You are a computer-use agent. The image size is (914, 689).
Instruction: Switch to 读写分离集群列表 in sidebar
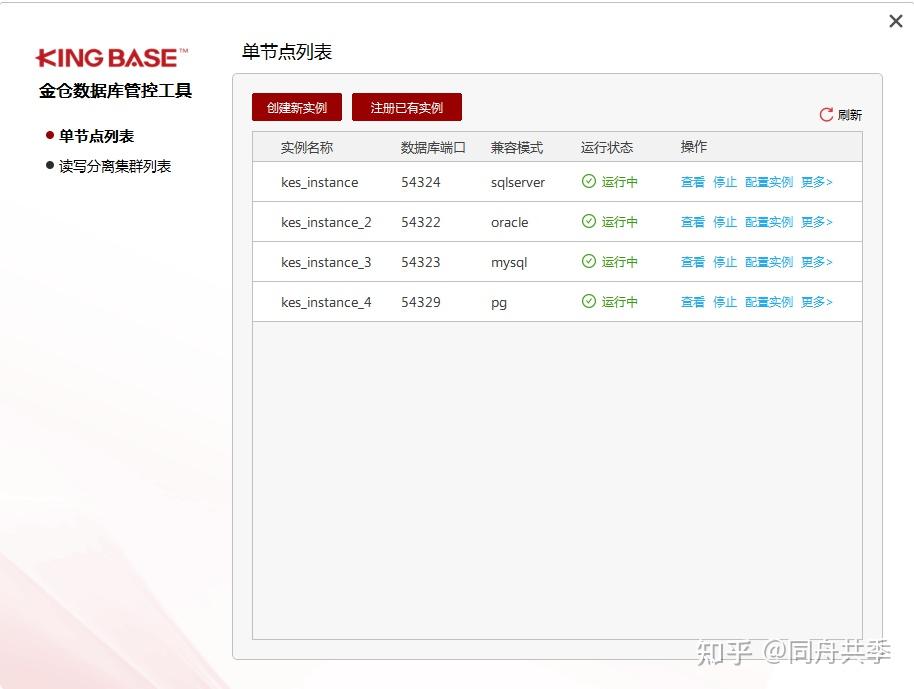click(x=114, y=165)
